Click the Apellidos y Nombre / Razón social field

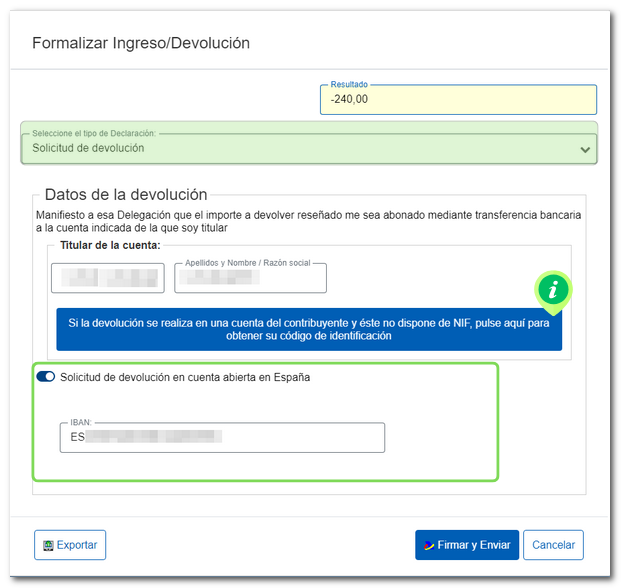[x=250, y=278]
